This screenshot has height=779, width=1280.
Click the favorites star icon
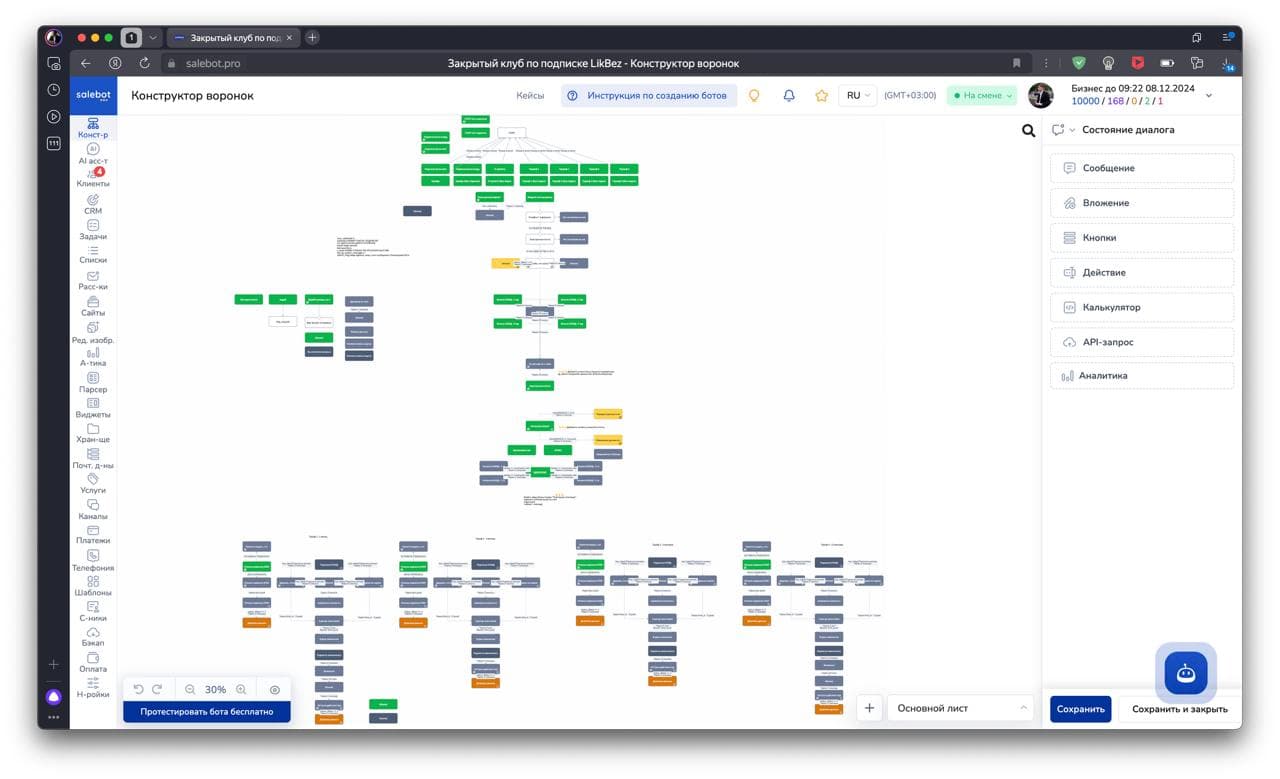pyautogui.click(x=821, y=96)
